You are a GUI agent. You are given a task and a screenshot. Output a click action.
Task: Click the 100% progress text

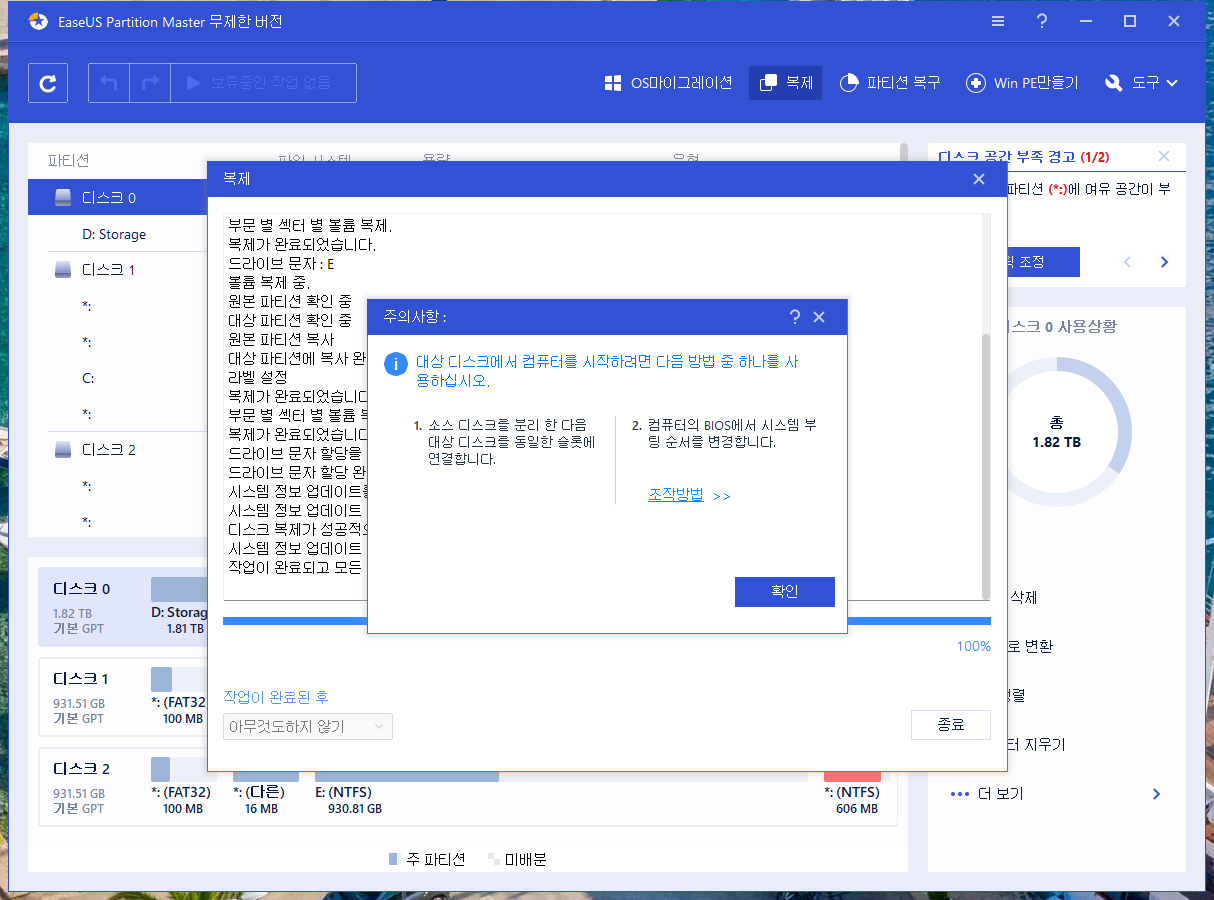point(974,646)
